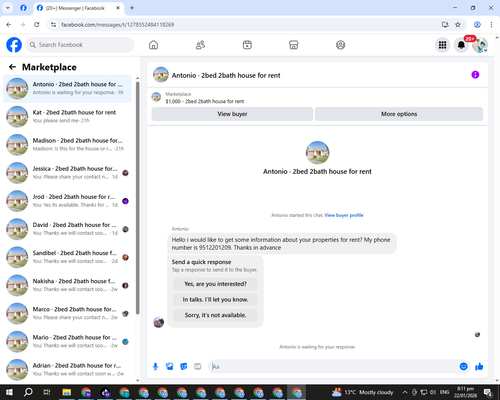
Task: Go back using the Marketplace back arrow
Action: [x=12, y=67]
